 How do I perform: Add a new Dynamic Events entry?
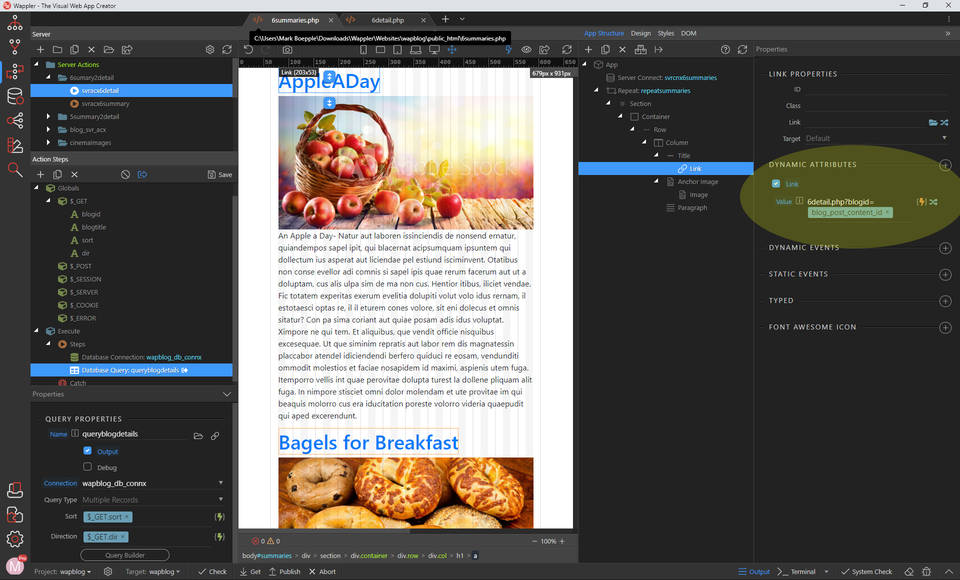click(x=945, y=248)
